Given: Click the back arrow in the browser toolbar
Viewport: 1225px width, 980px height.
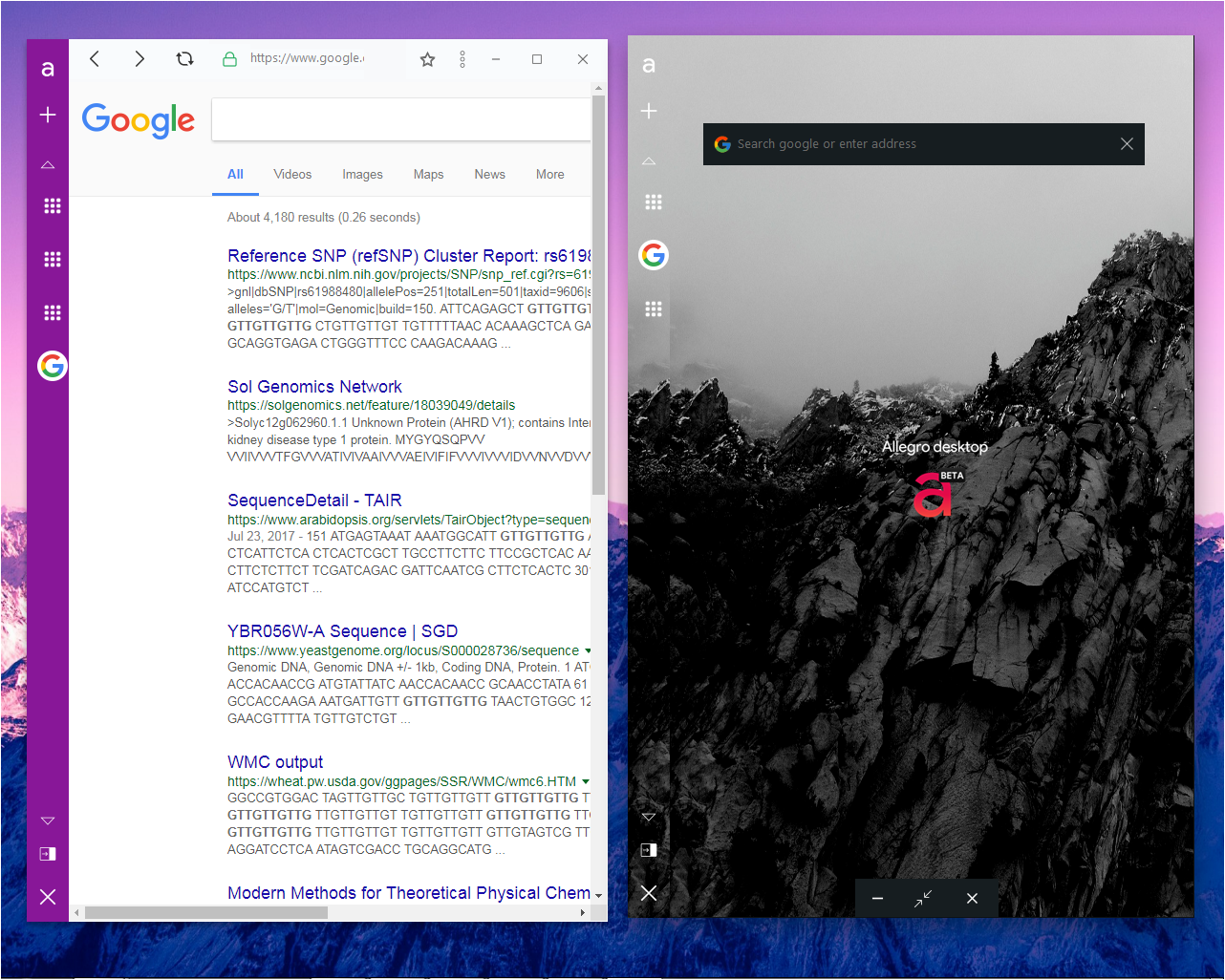Looking at the screenshot, I should point(95,59).
